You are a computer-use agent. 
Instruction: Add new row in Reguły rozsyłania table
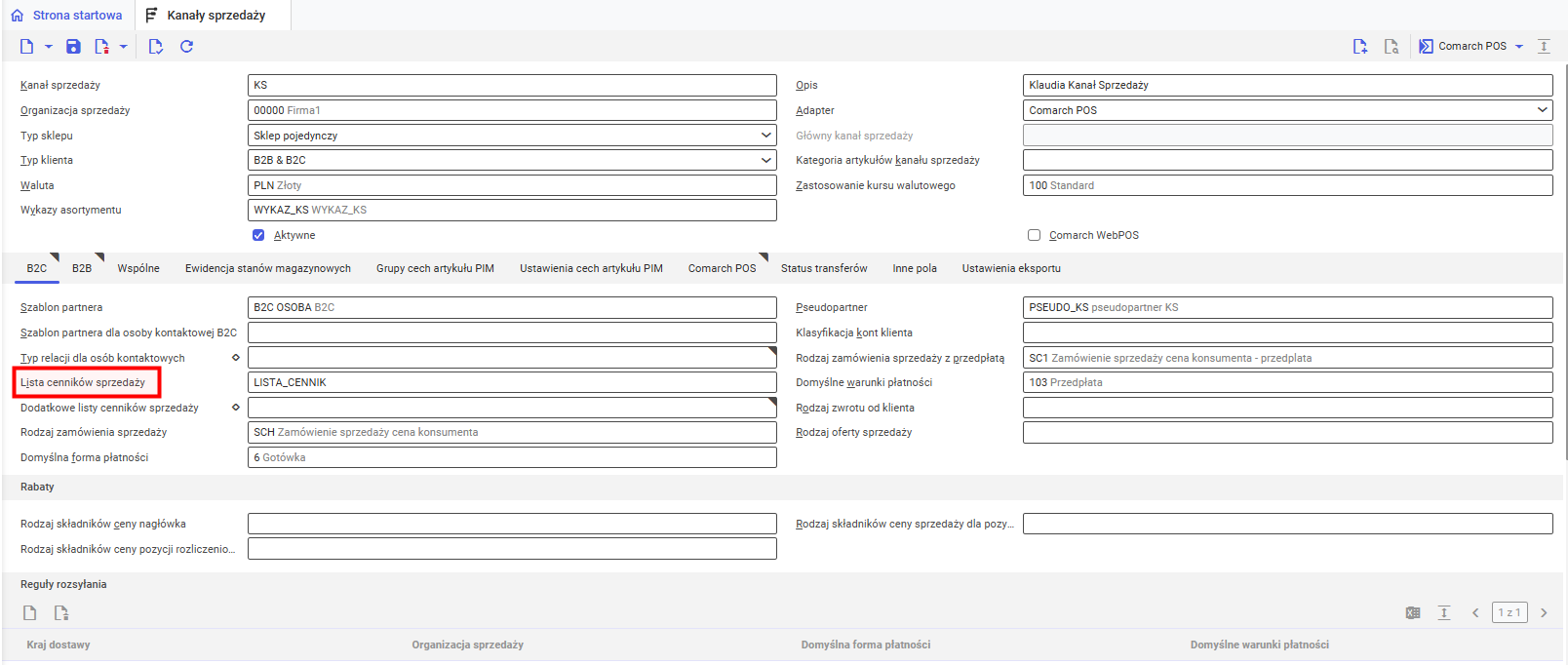pos(30,612)
